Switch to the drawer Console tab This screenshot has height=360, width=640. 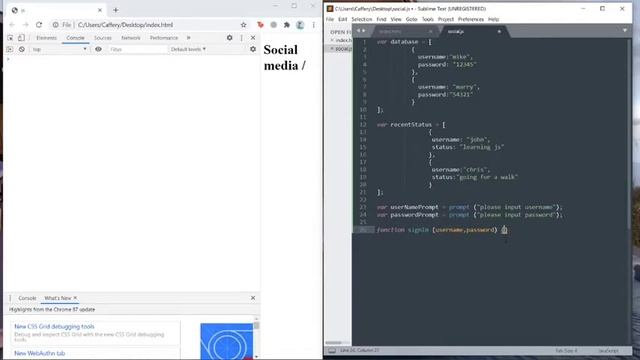click(27, 298)
